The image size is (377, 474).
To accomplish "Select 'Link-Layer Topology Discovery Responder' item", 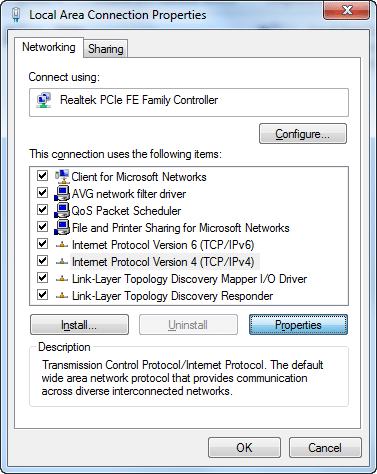I will [172, 296].
